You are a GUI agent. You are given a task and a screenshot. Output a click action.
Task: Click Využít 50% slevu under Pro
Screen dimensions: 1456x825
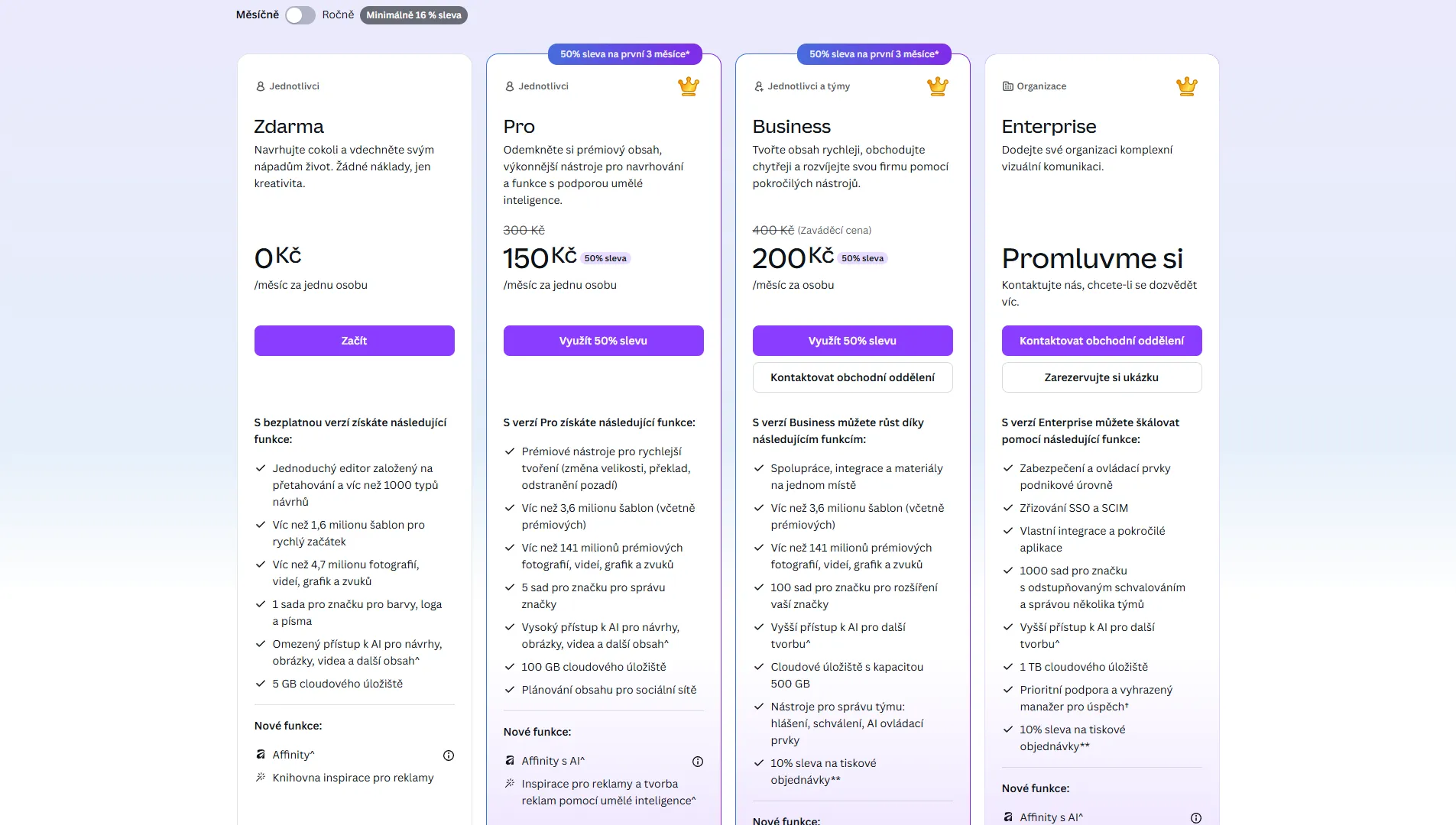pos(604,341)
